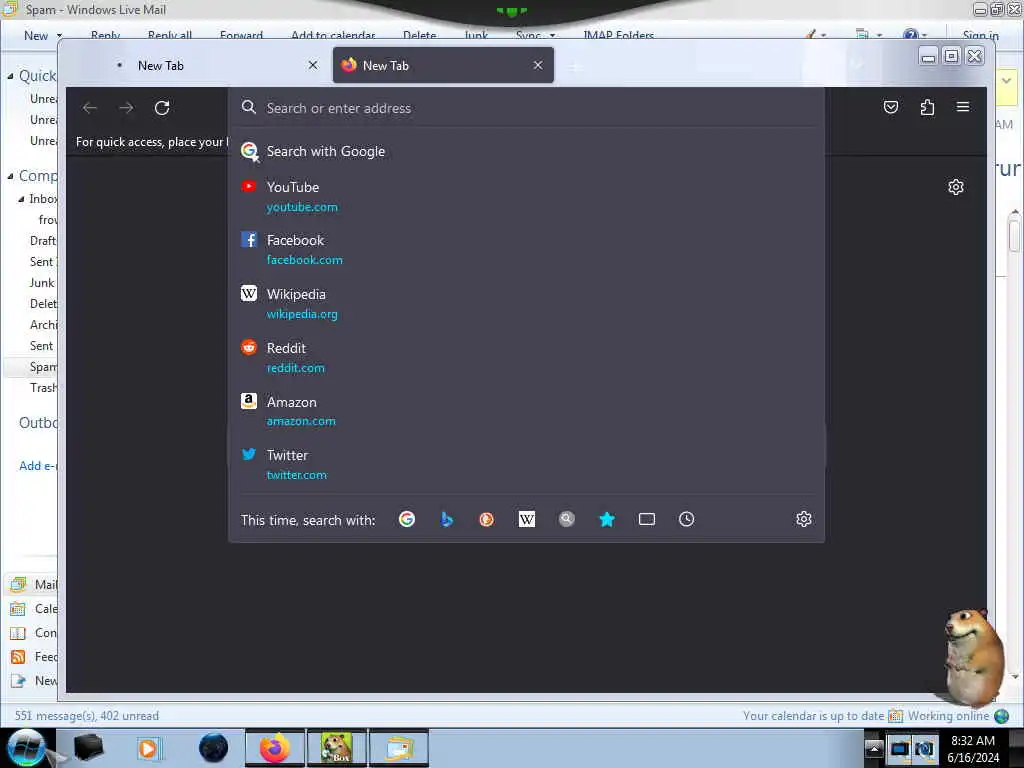Open the Facebook top site suggestion

point(526,249)
